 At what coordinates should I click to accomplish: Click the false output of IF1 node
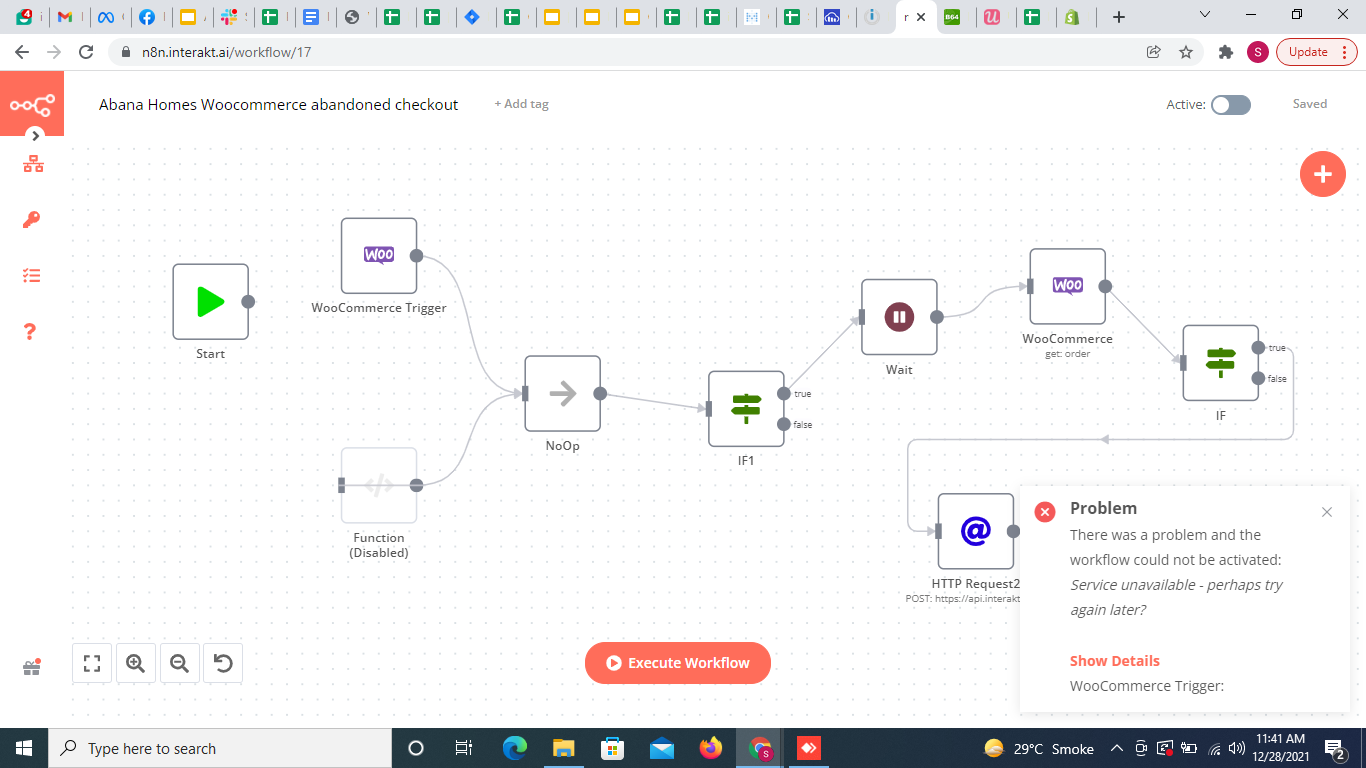(784, 424)
